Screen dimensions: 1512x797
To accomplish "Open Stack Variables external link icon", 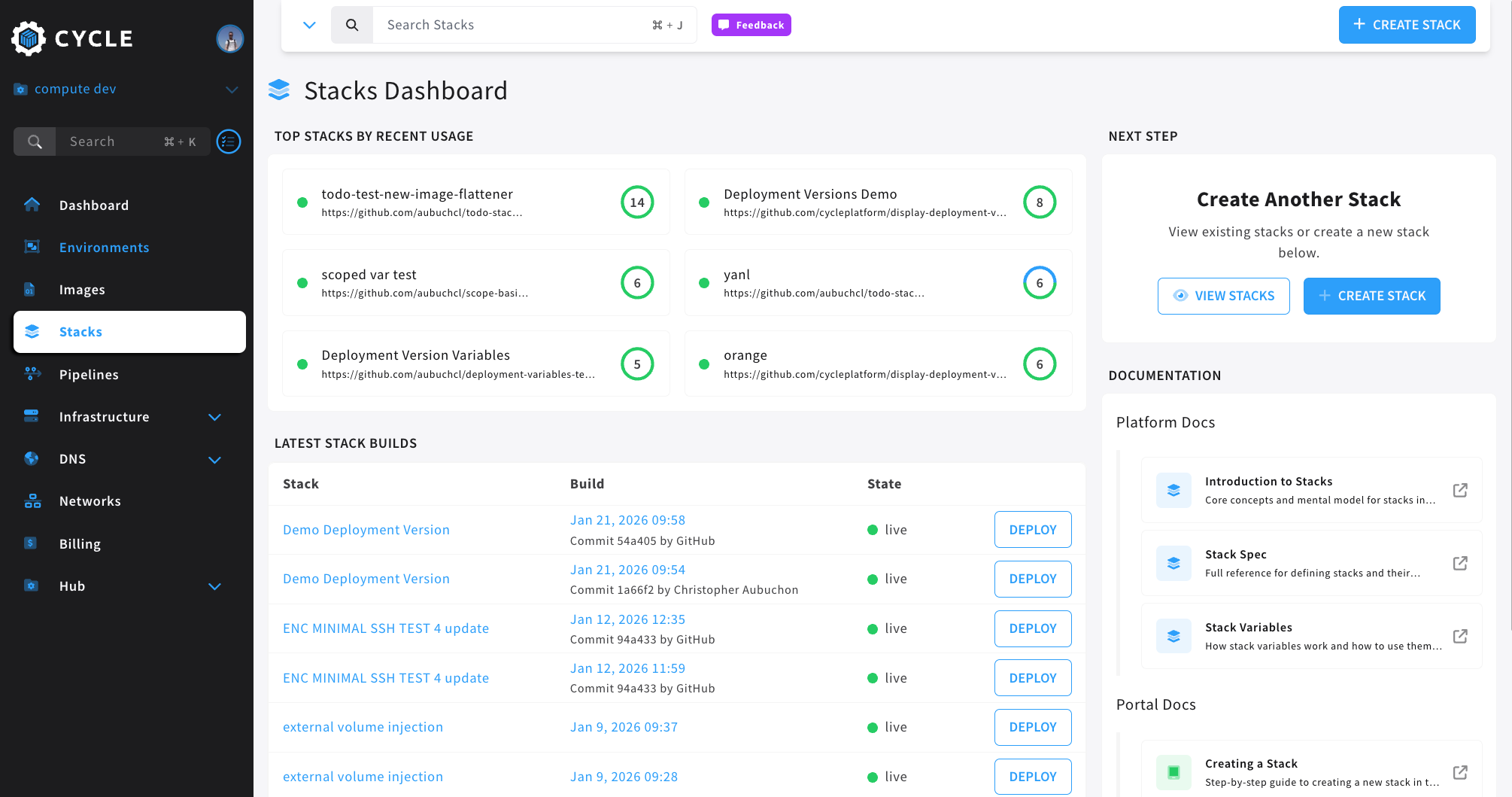I will coord(1459,637).
